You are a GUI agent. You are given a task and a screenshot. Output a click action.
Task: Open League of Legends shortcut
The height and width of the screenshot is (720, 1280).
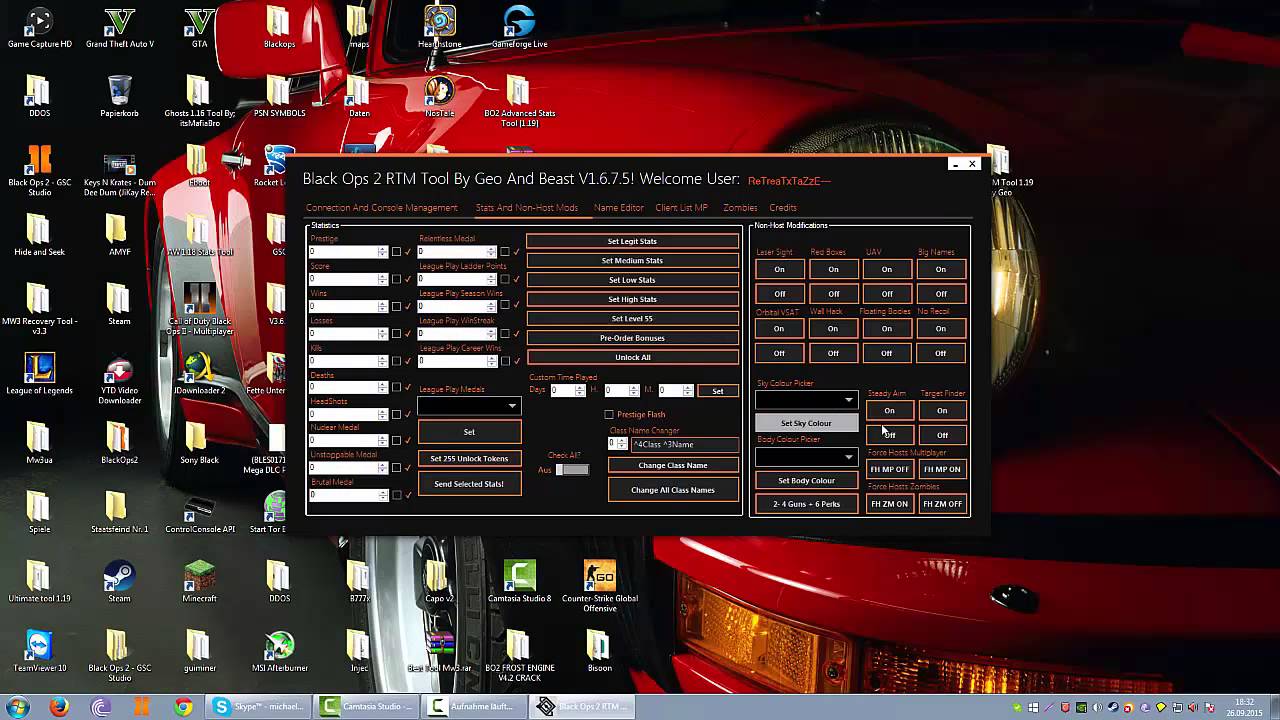(x=39, y=374)
